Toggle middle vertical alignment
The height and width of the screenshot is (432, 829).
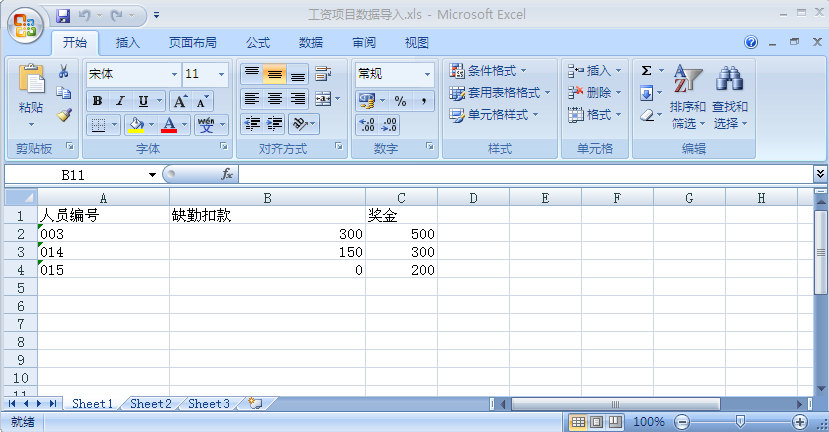275,73
